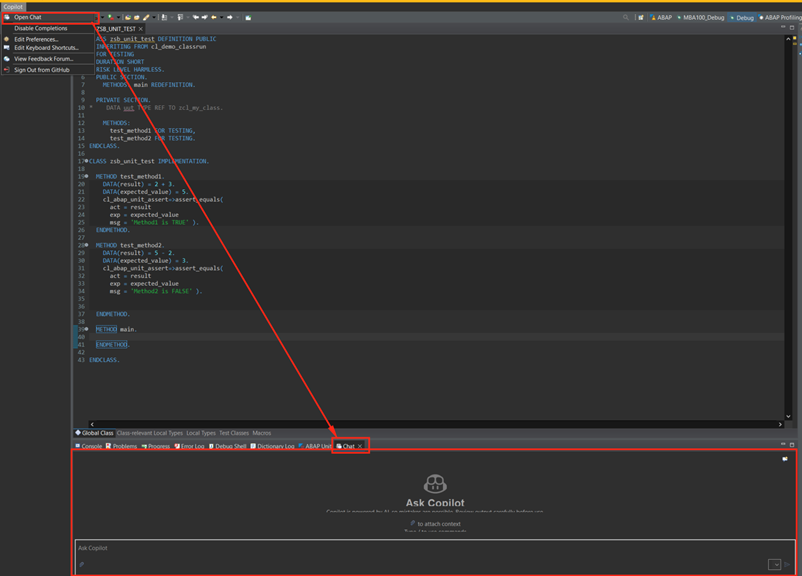Close the Chat view tab
The height and width of the screenshot is (576, 802).
[x=360, y=446]
